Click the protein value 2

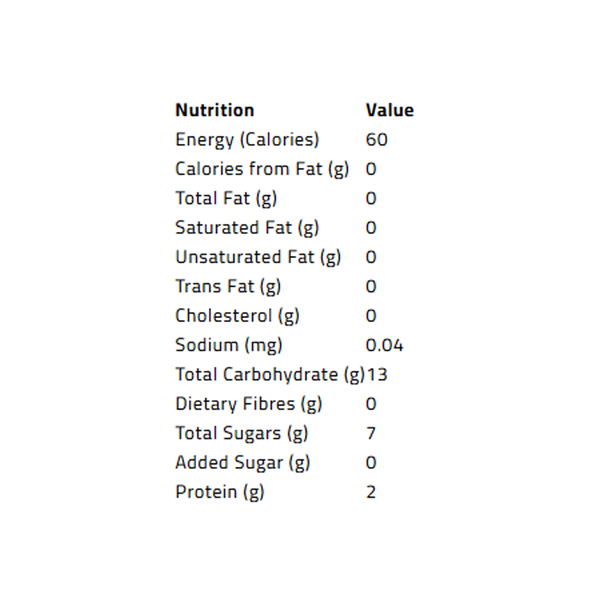tap(371, 492)
